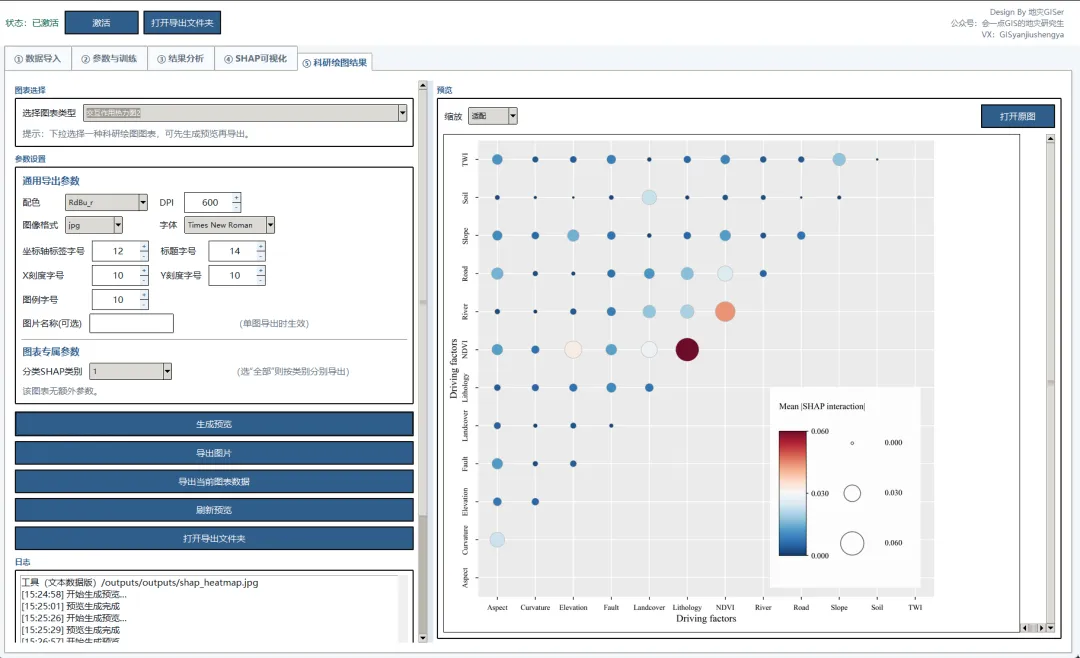Screen dimensions: 1080x658
Task: Click the 导出当前图表数据 button
Action: pyautogui.click(x=214, y=482)
